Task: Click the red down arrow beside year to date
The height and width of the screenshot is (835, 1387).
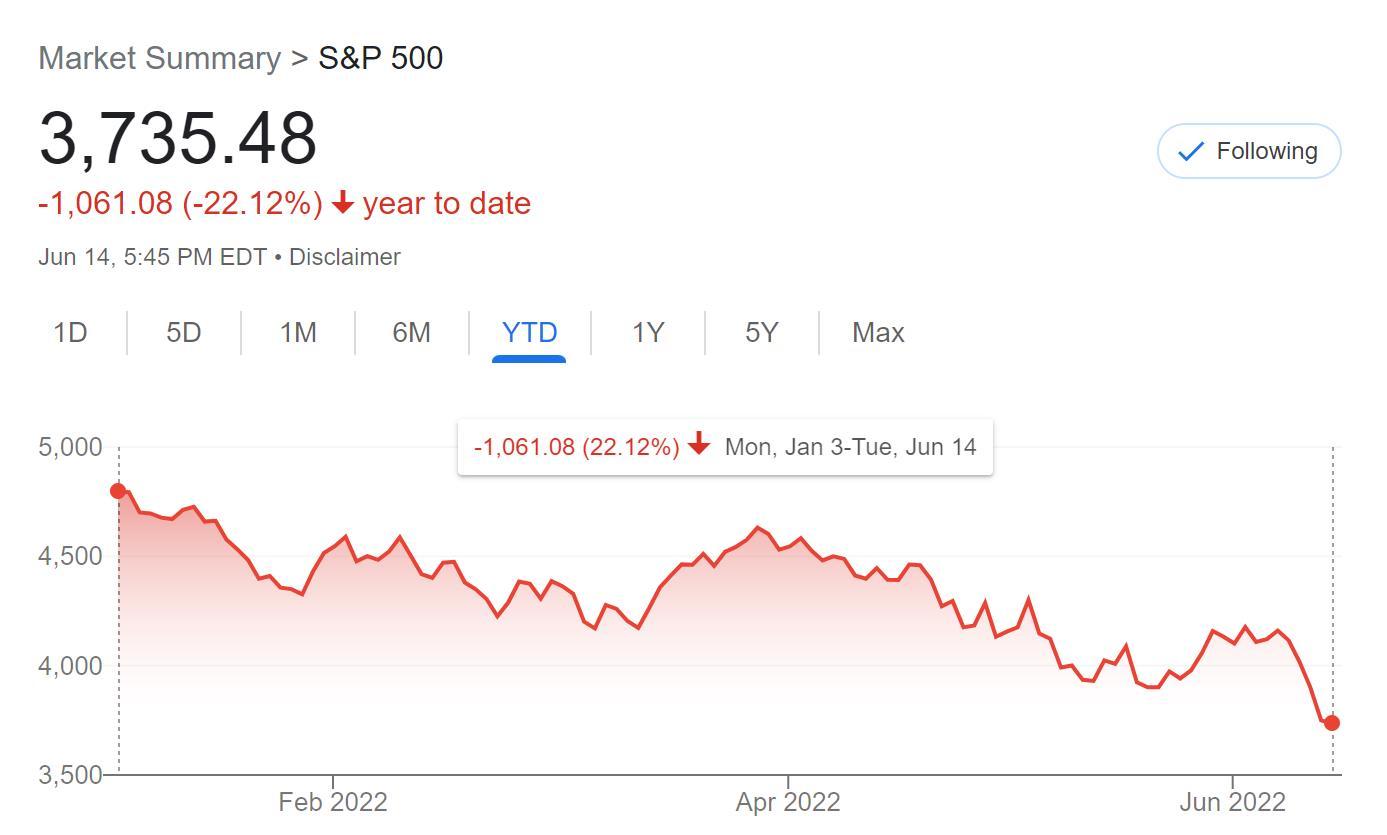Action: 343,204
